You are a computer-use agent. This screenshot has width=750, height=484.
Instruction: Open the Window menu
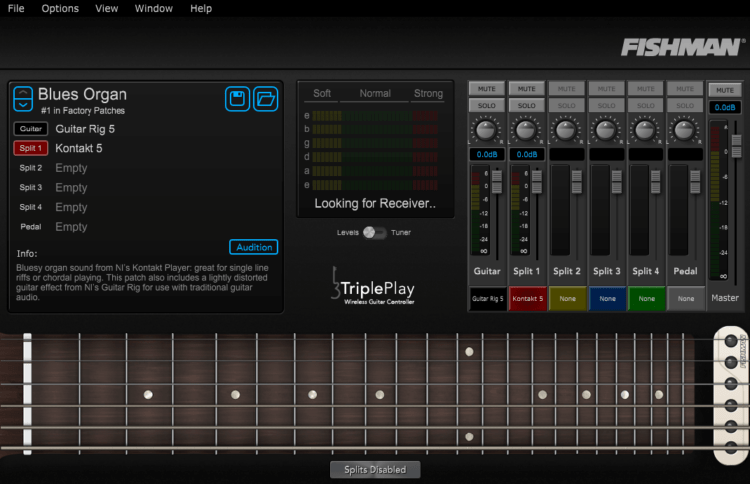coord(154,8)
